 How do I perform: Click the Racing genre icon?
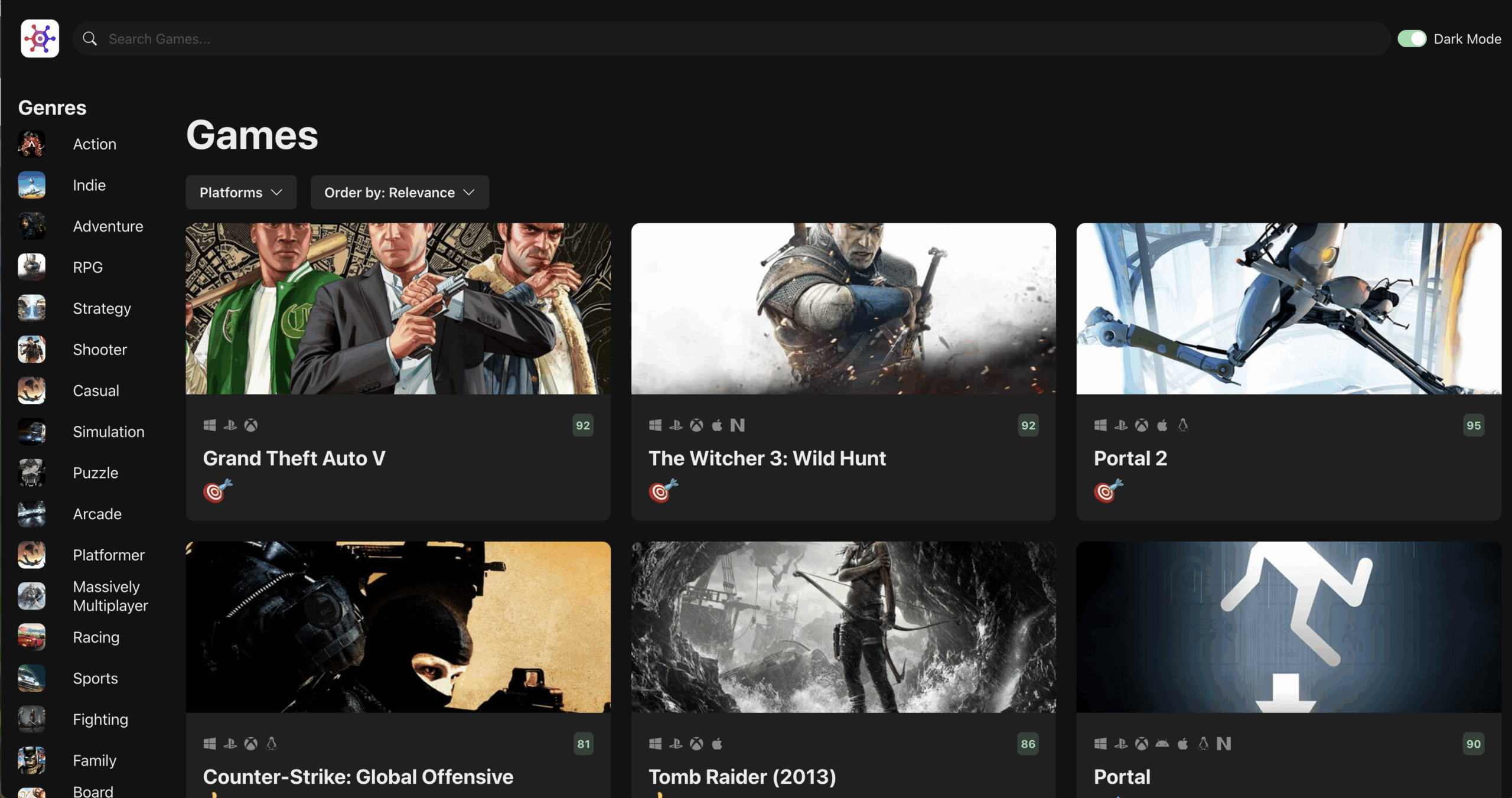pyautogui.click(x=31, y=637)
